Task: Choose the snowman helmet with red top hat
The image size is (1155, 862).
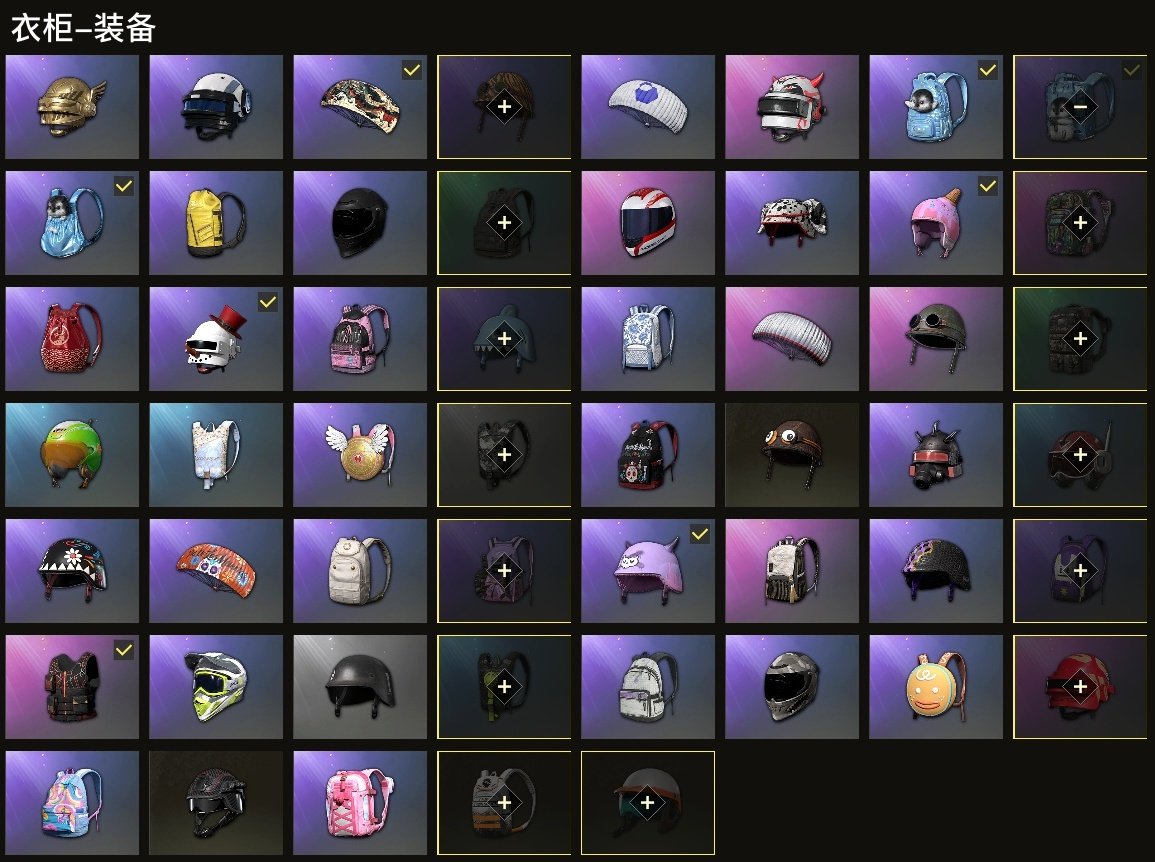Action: tap(216, 339)
